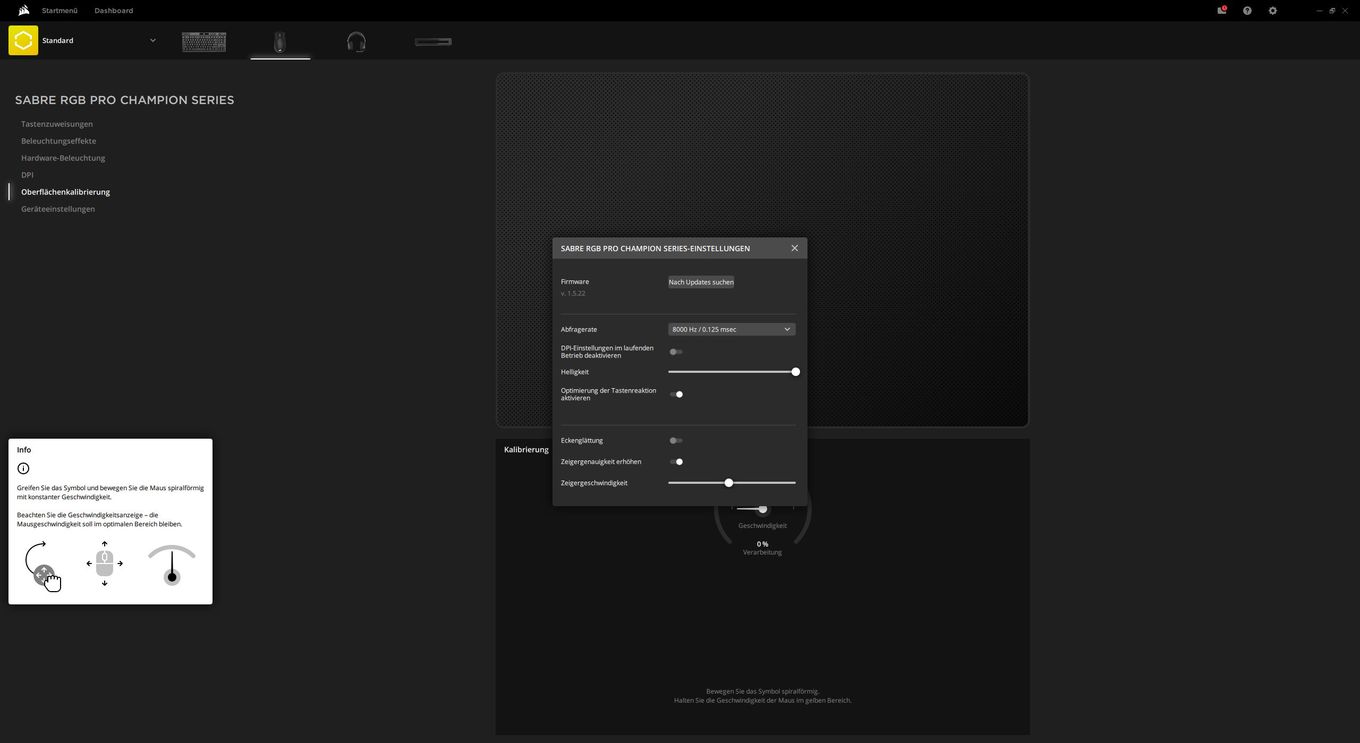Image resolution: width=1360 pixels, height=743 pixels.
Task: Click Nach Updates suchen button
Action: point(701,282)
